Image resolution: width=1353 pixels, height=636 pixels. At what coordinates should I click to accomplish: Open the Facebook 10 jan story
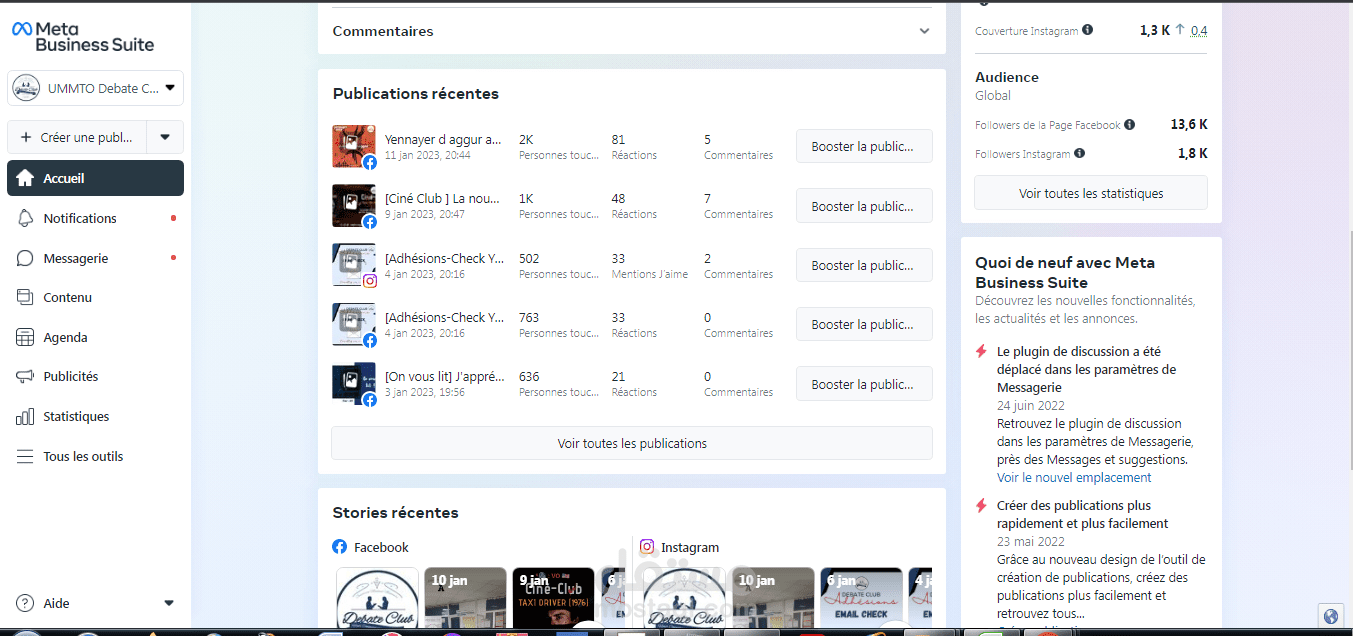point(466,597)
